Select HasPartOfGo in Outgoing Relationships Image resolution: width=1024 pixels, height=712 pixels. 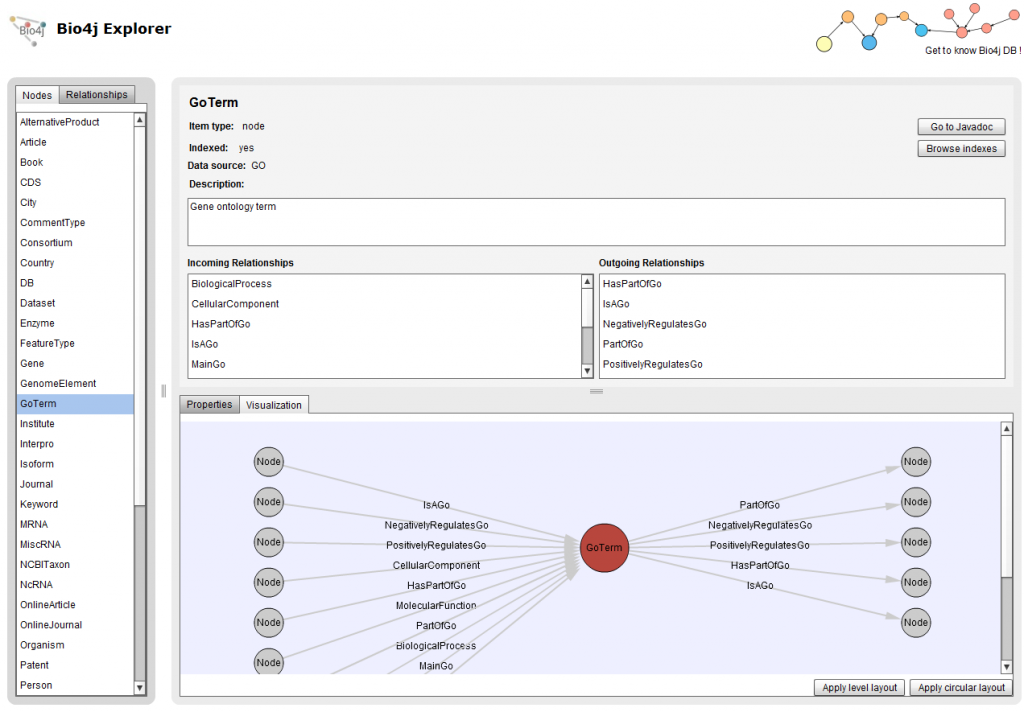[801, 283]
